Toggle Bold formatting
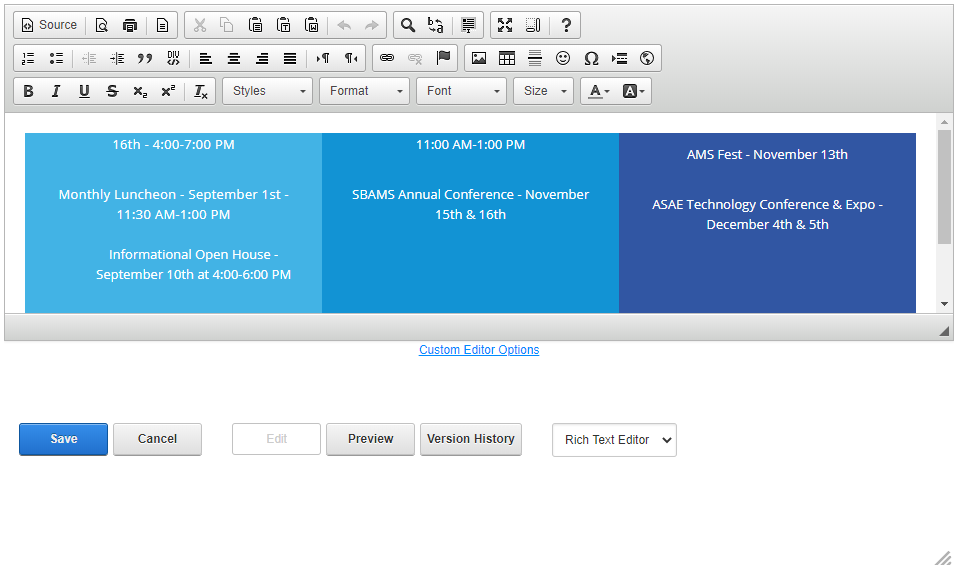This screenshot has width=960, height=565. click(28, 91)
